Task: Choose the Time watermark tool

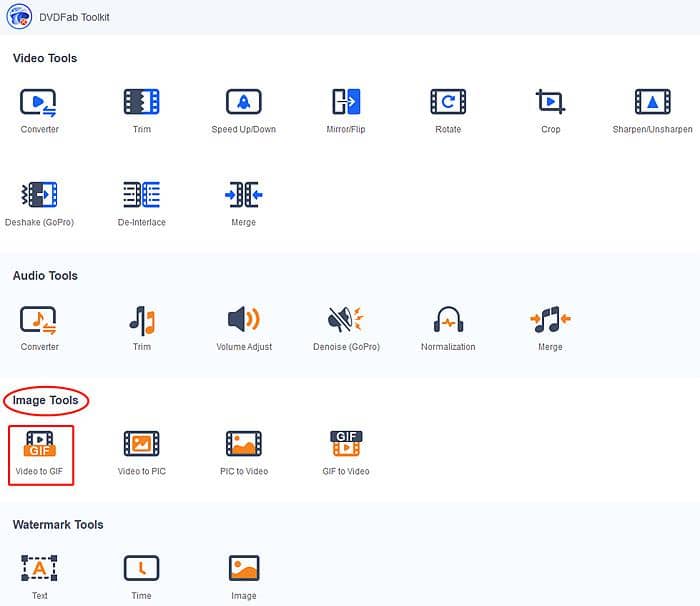Action: 142,577
